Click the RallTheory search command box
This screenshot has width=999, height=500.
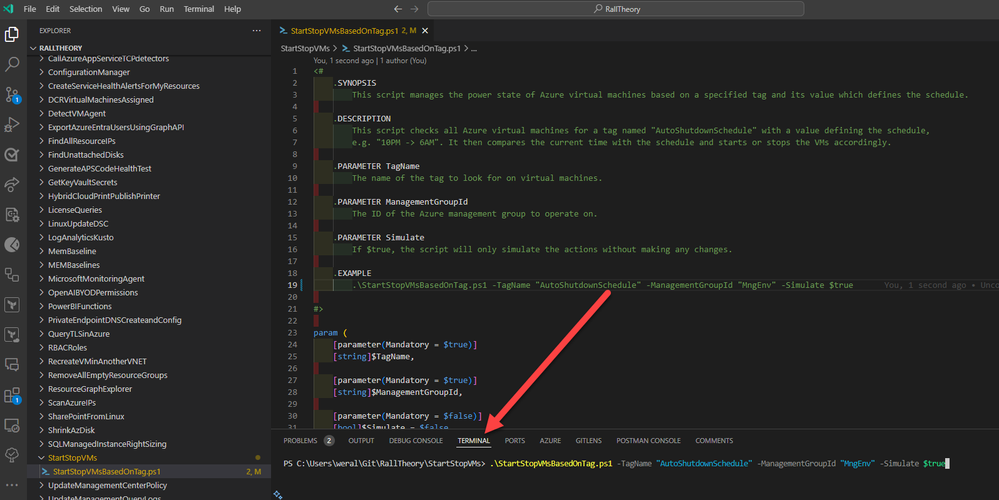(615, 9)
